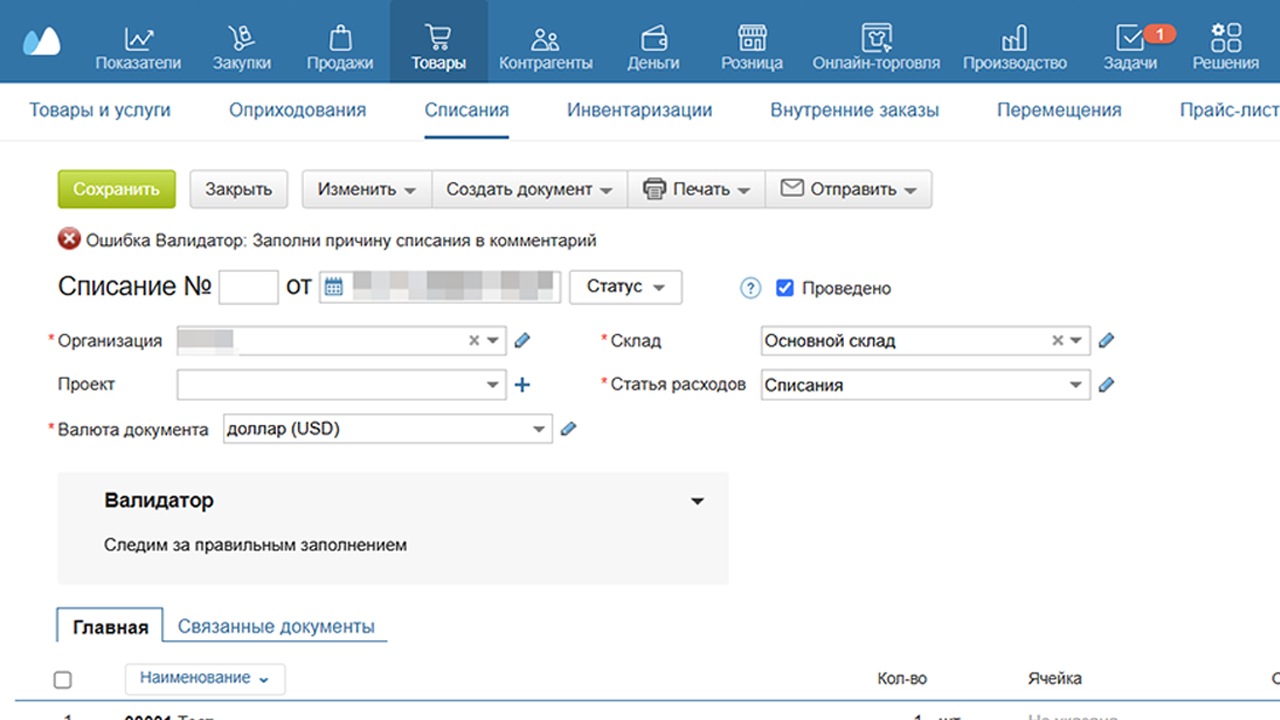Image resolution: width=1280 pixels, height=720 pixels.
Task: Uncheck the Проведено checkbox
Action: coord(785,288)
